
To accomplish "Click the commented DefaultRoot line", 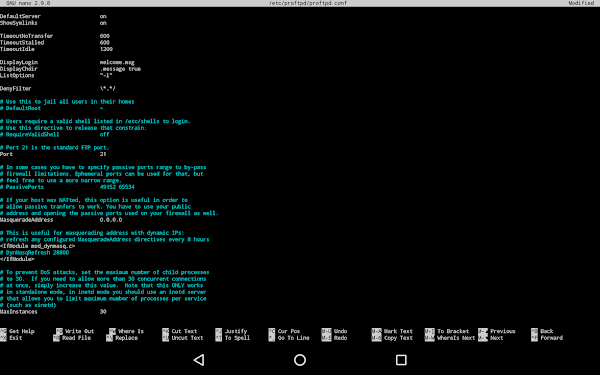I will [52, 108].
